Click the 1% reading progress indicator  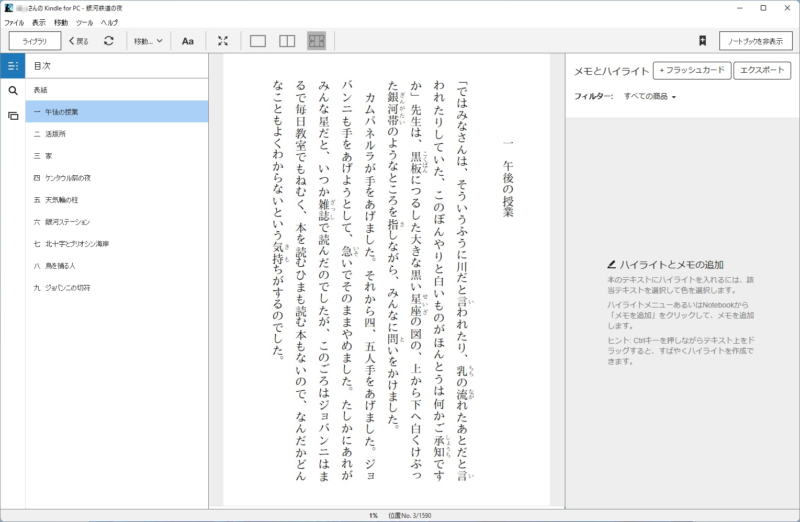click(373, 515)
